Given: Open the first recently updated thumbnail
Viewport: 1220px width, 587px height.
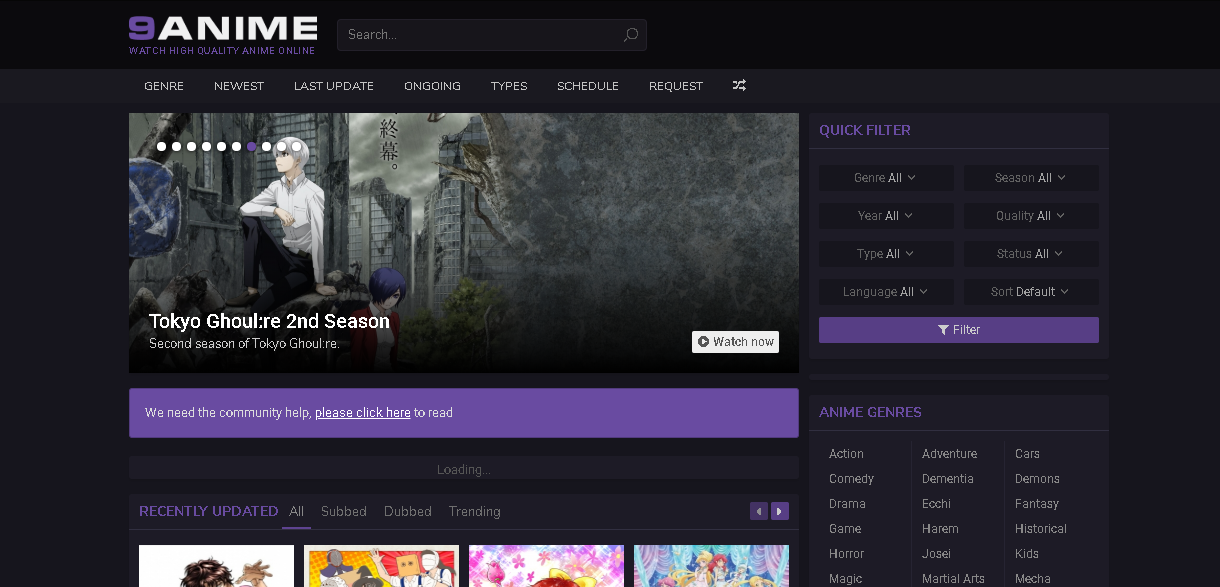Looking at the screenshot, I should 216,566.
